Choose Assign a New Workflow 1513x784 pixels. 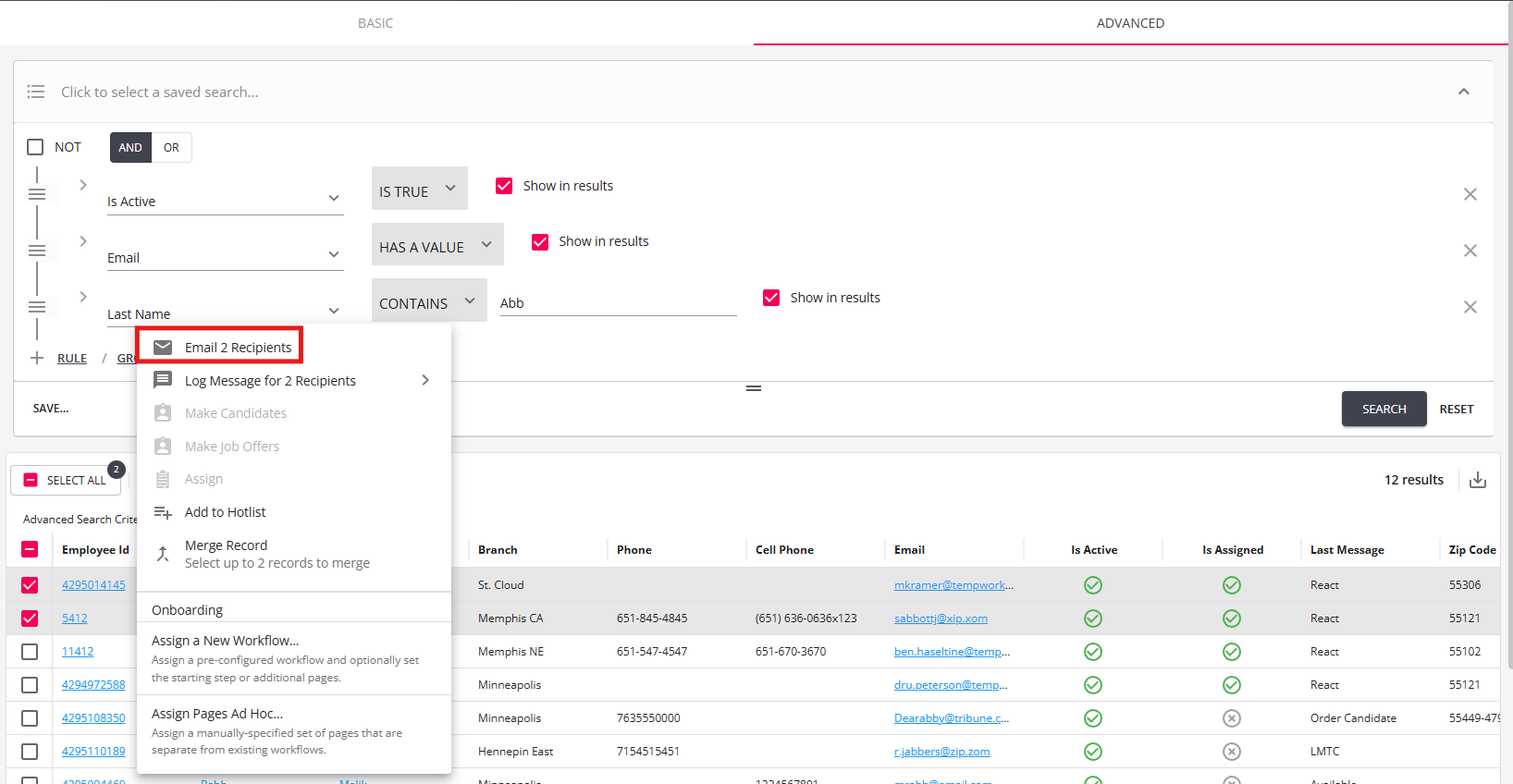point(294,658)
